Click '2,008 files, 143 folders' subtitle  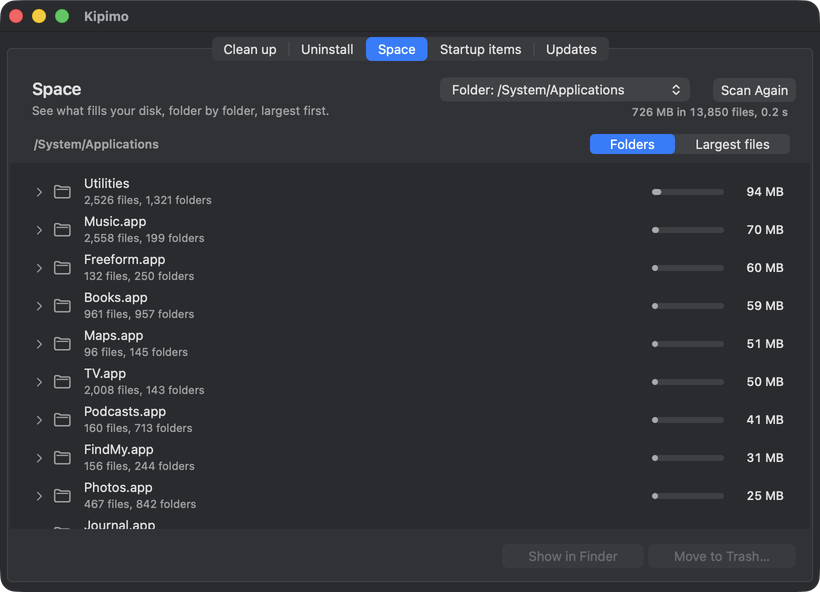[x=144, y=390]
